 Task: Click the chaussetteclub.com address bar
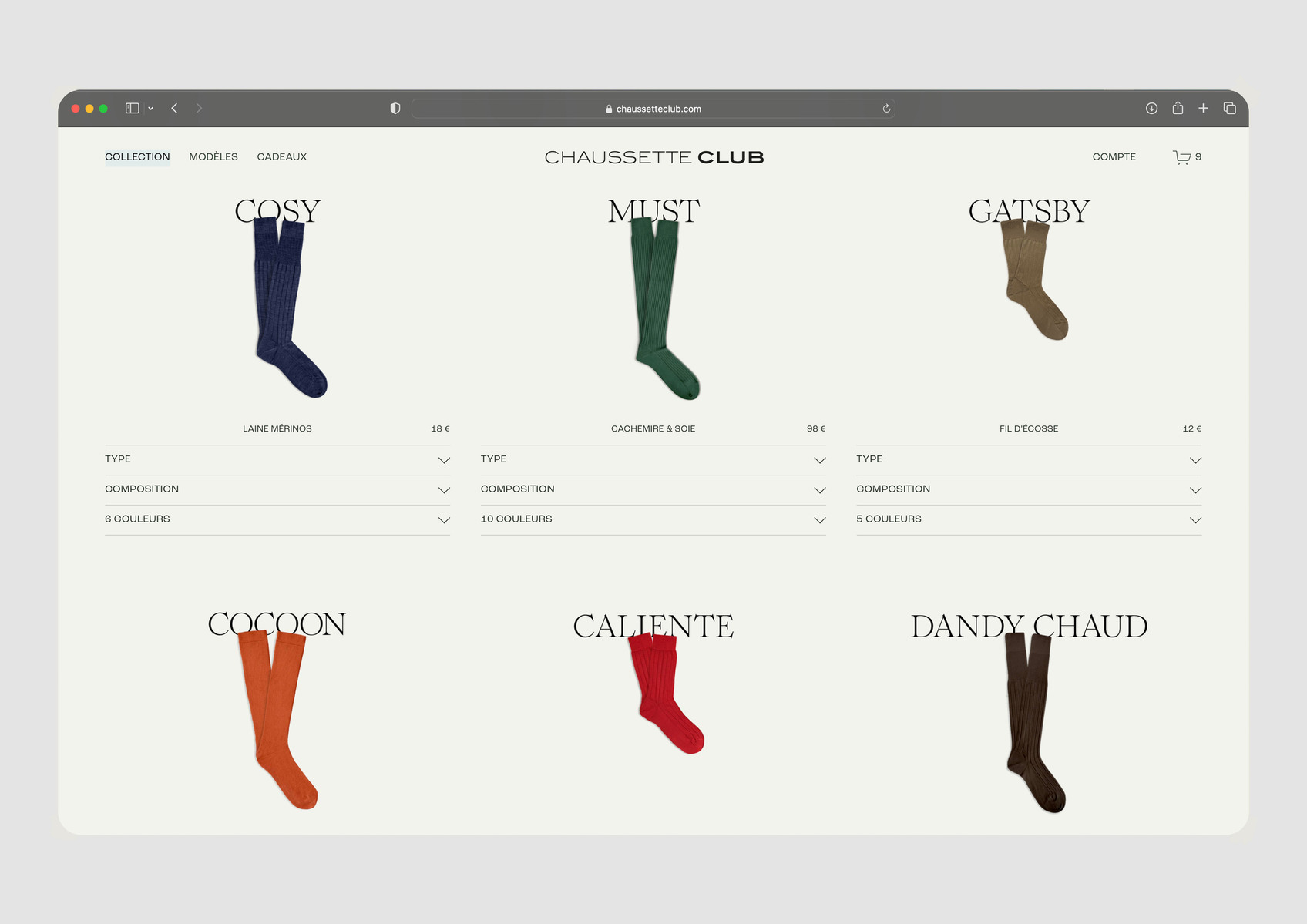click(x=653, y=109)
